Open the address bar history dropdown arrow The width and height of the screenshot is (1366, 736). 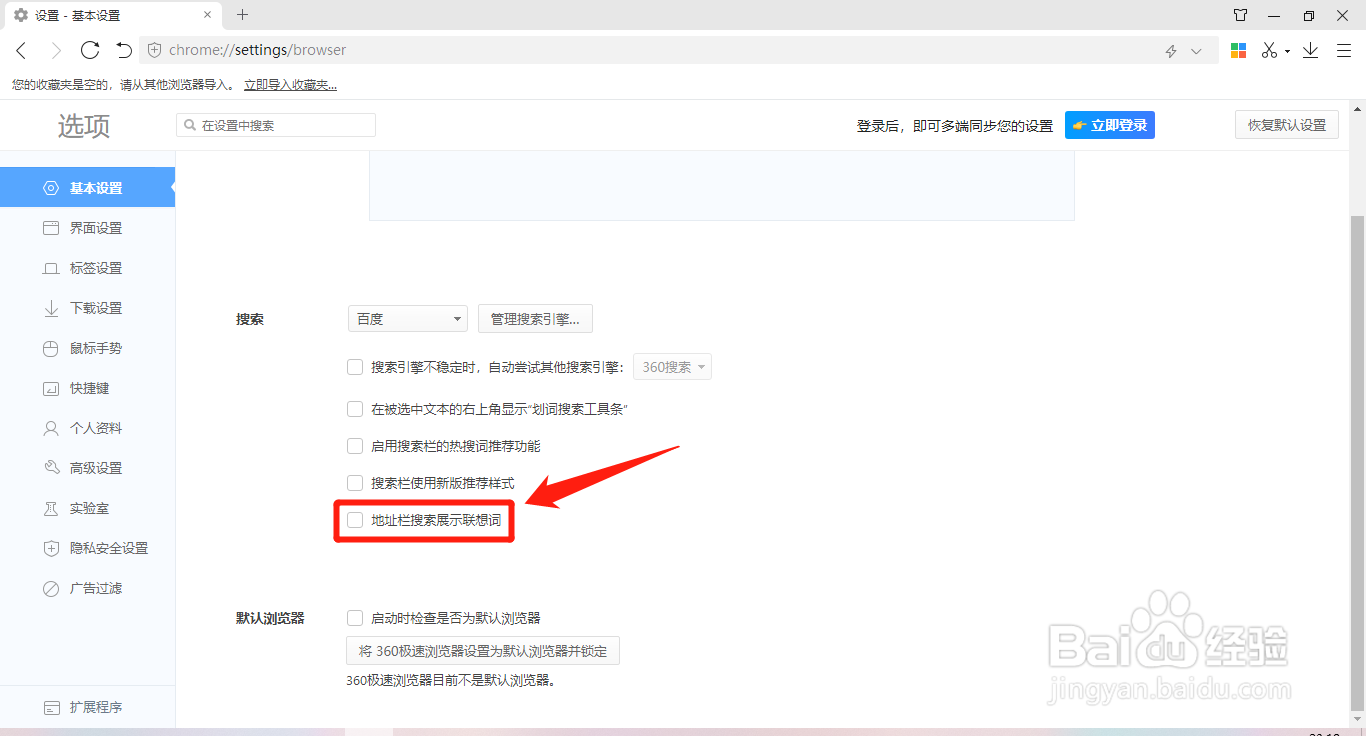click(1196, 51)
